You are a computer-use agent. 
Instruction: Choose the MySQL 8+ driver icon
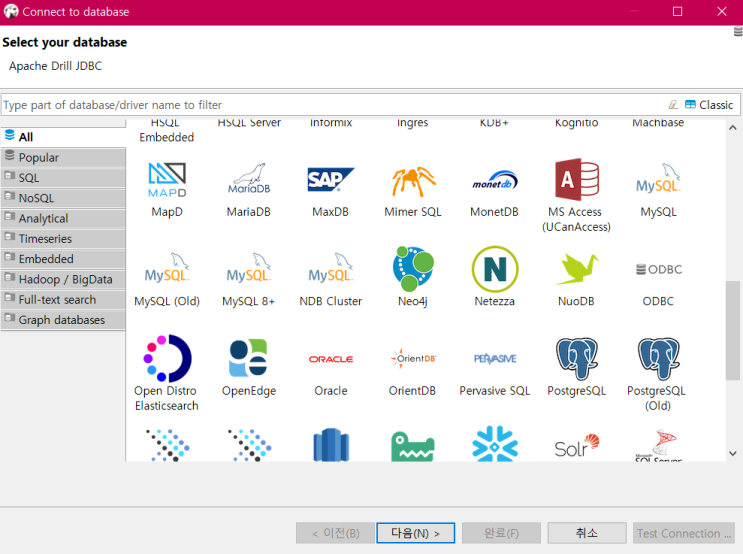249,268
